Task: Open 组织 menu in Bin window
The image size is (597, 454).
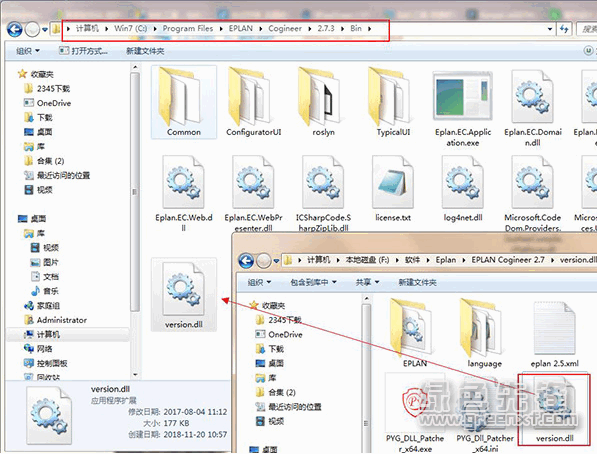Action: [x=27, y=51]
